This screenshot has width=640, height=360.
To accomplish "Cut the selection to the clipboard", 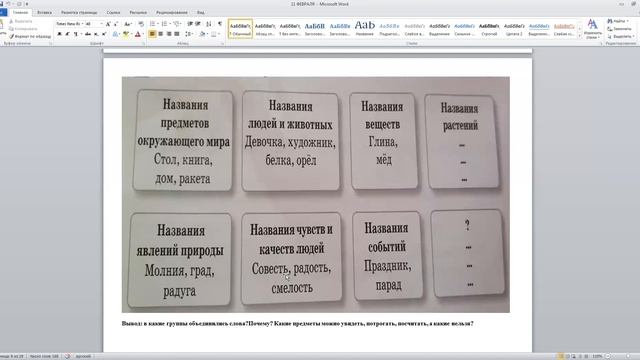I will 21,21.
